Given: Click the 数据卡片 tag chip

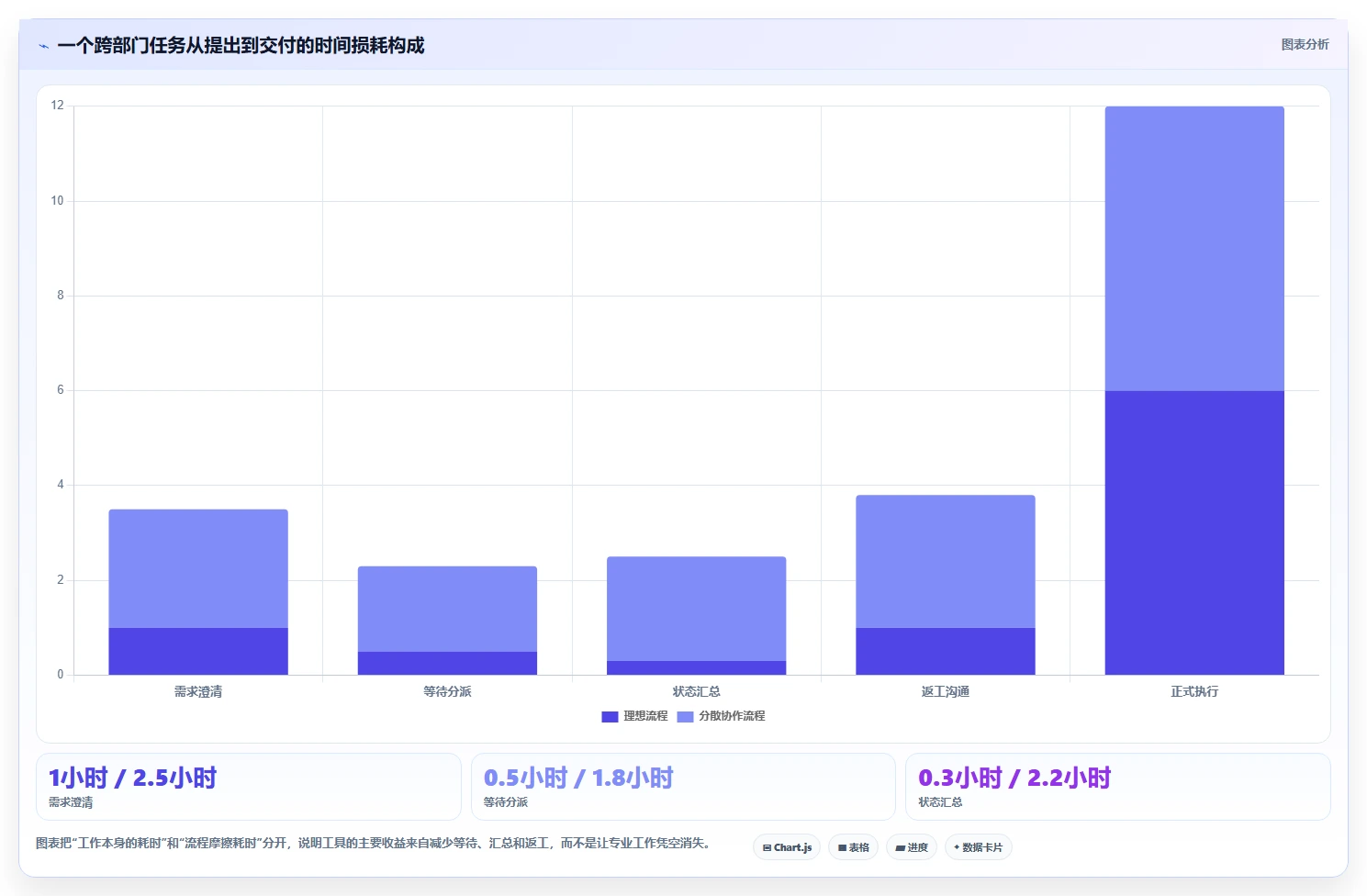Looking at the screenshot, I should (978, 847).
